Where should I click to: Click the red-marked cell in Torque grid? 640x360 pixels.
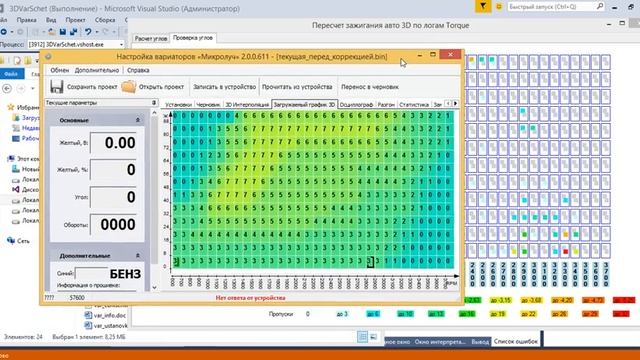[565, 251]
